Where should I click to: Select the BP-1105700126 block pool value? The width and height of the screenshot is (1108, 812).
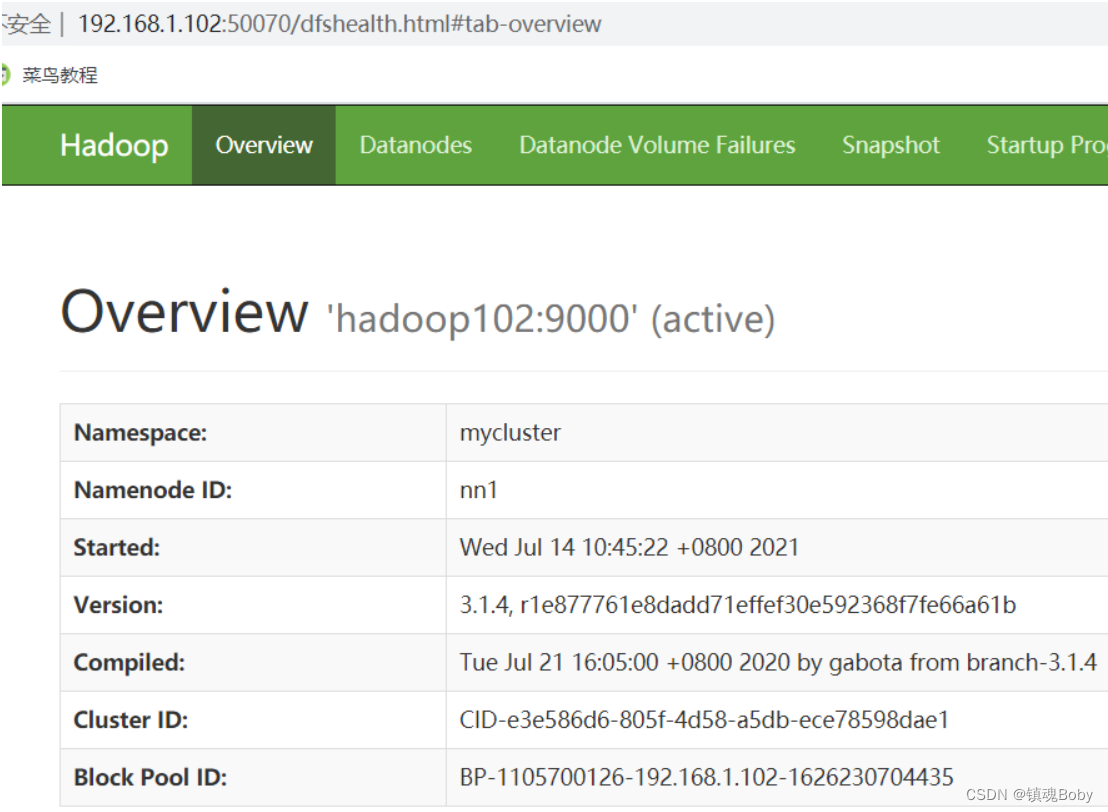[x=707, y=777]
